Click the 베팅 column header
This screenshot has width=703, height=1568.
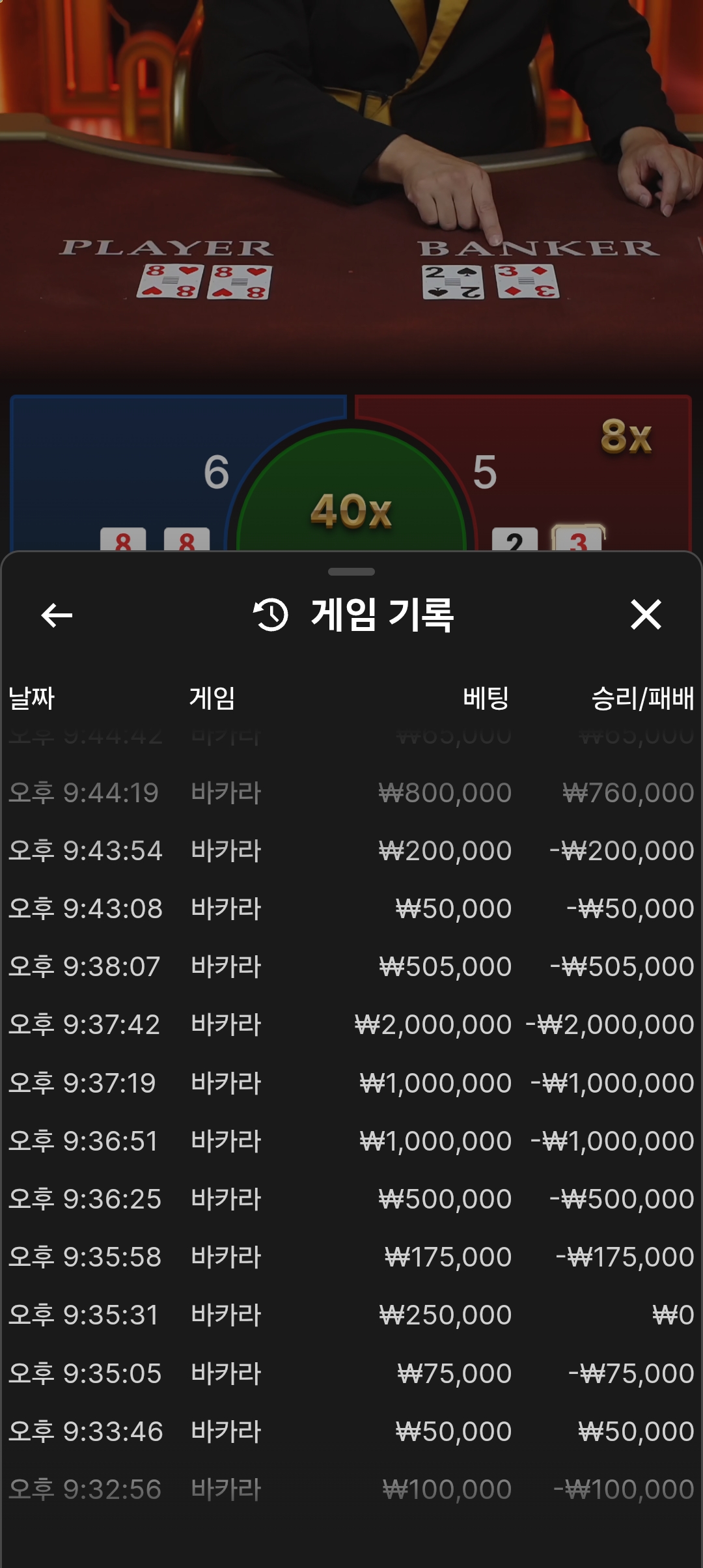(486, 698)
